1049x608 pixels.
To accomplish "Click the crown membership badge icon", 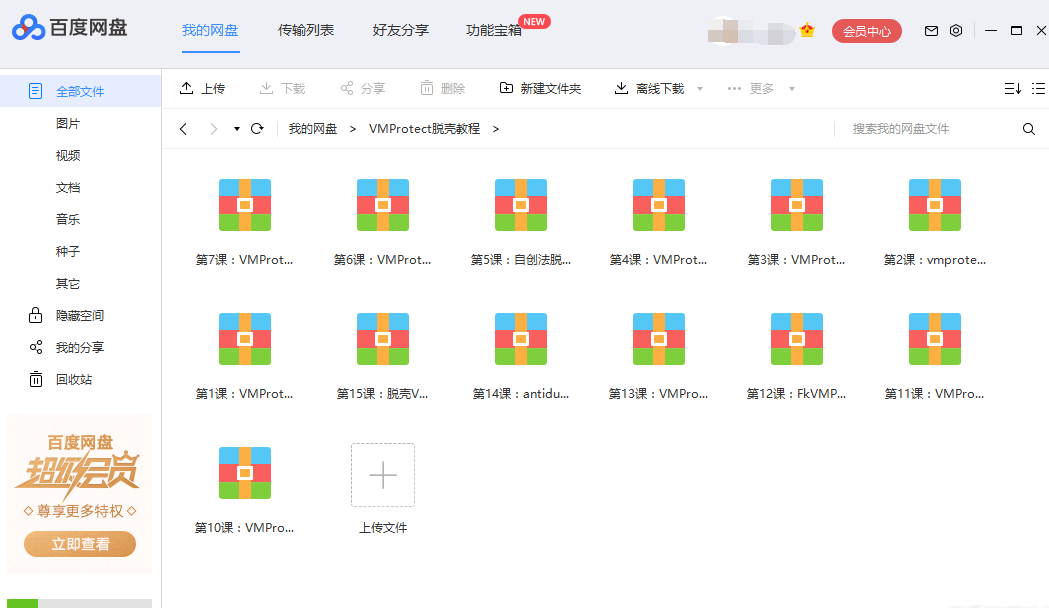I will [x=807, y=31].
